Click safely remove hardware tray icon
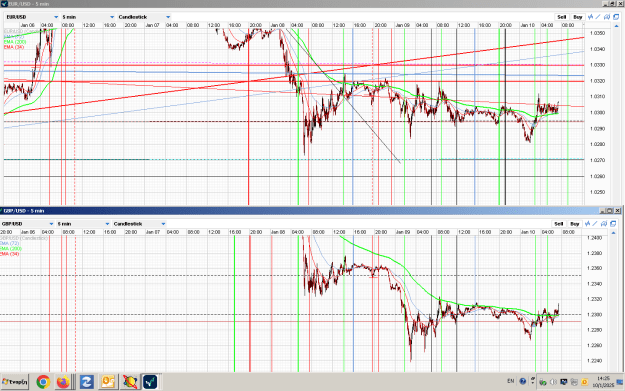625x391 pixels. point(543,382)
